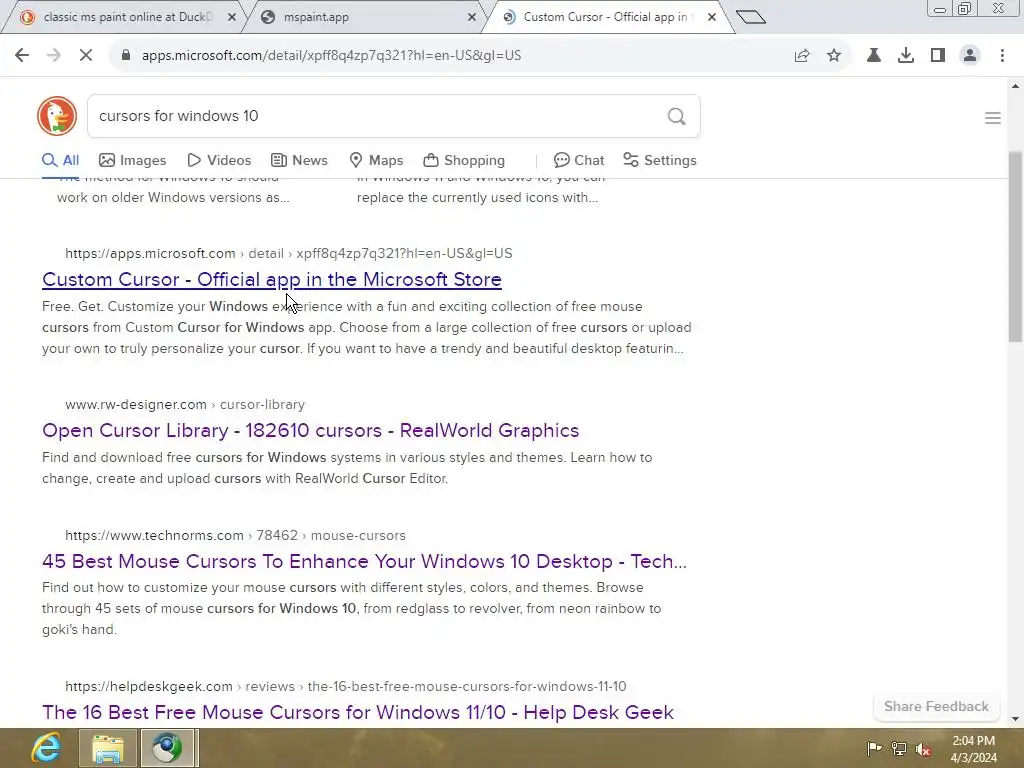Click the DuckDuckGo logo
The width and height of the screenshot is (1024, 768).
[x=57, y=116]
